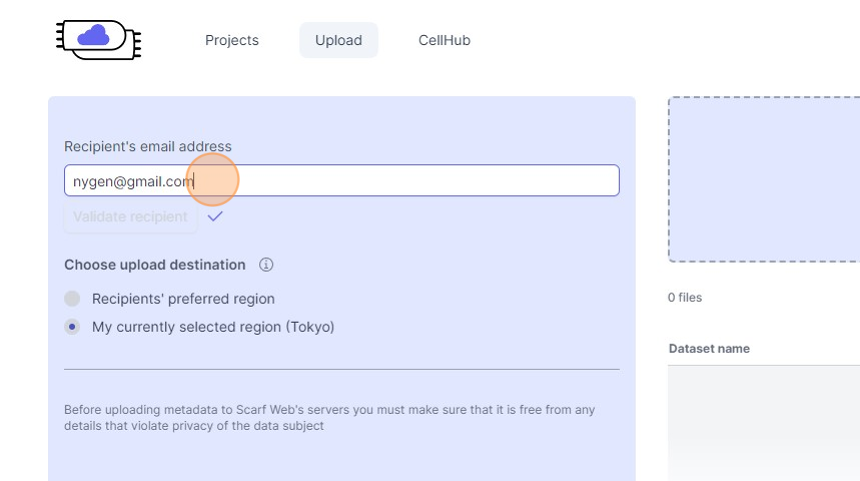860x481 pixels.
Task: Switch to the Upload tab
Action: coord(338,40)
